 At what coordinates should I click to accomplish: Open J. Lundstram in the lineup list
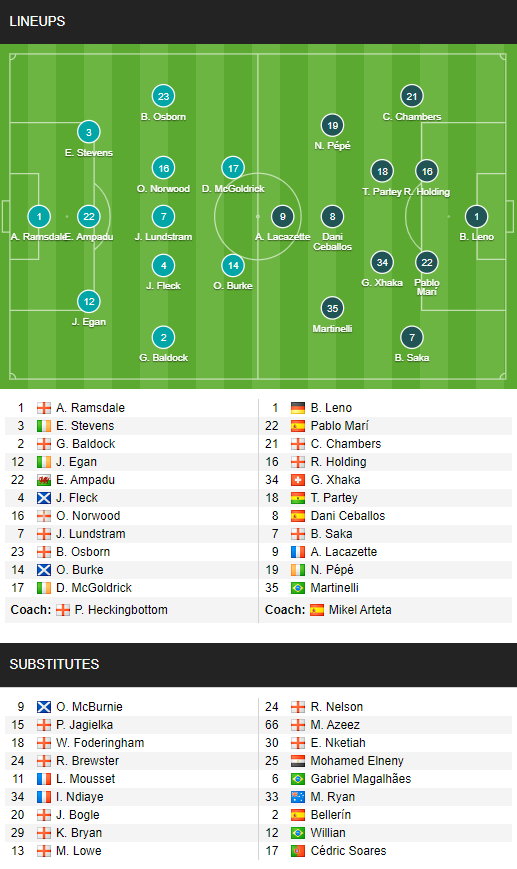click(x=90, y=534)
